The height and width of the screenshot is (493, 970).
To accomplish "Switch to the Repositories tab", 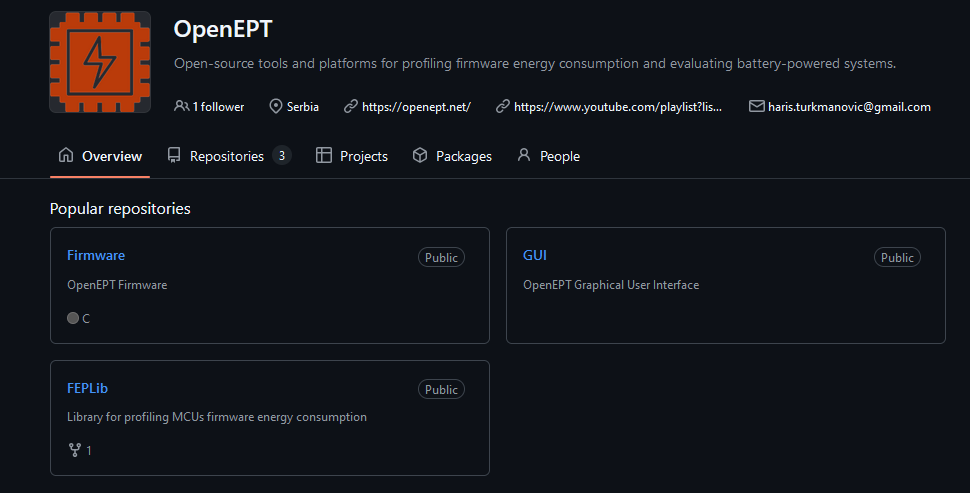I will tap(226, 156).
